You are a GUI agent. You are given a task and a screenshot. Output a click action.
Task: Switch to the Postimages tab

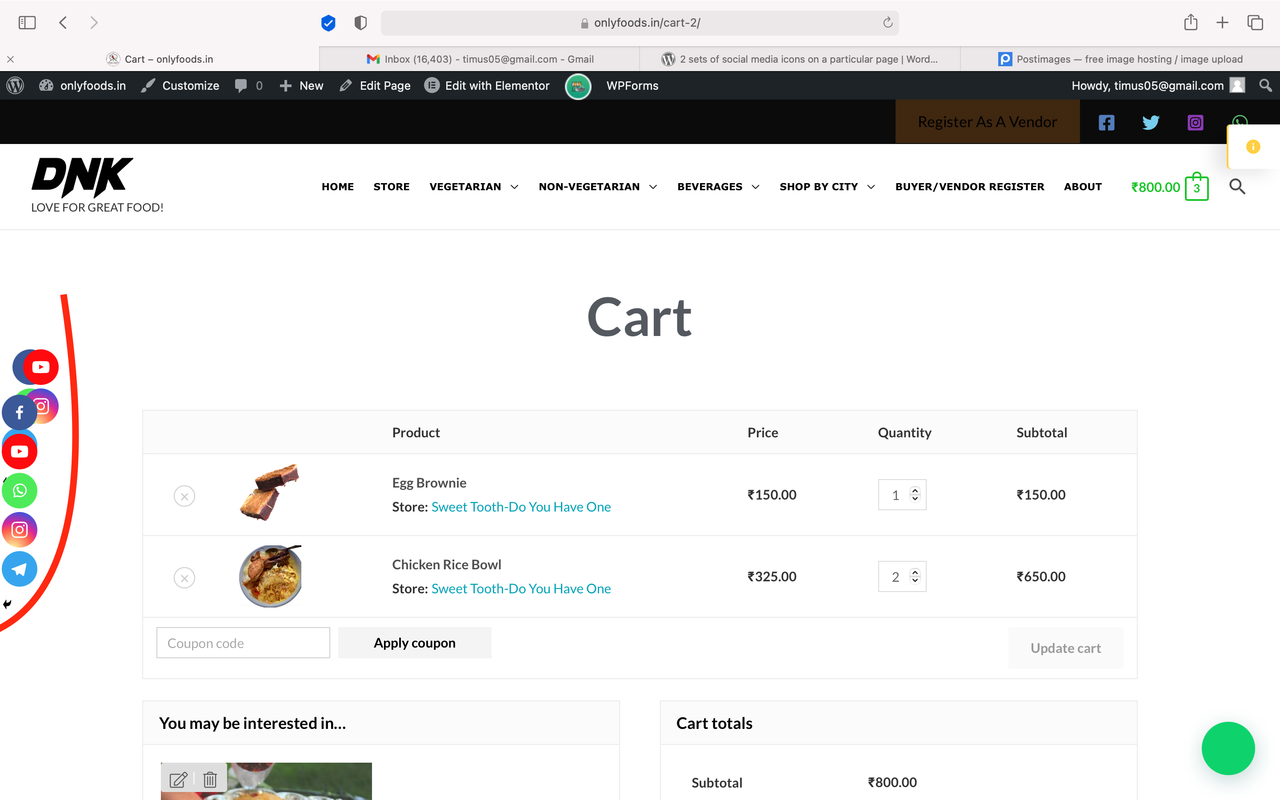tap(1120, 59)
